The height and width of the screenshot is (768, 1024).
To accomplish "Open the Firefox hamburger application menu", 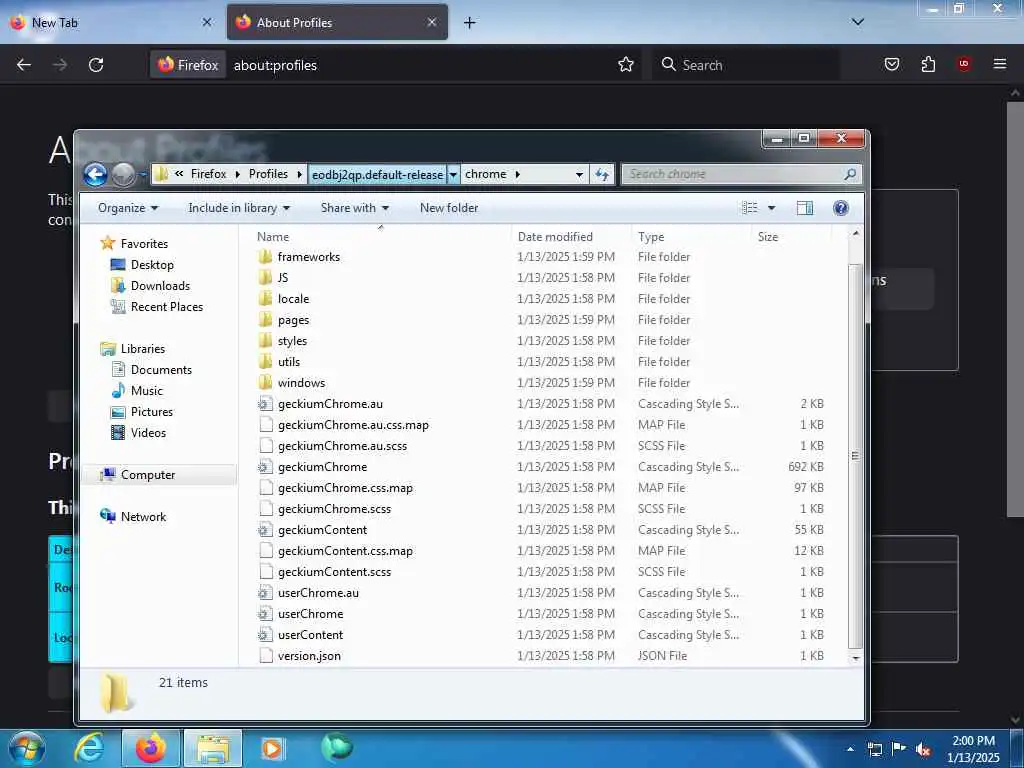I will (999, 64).
